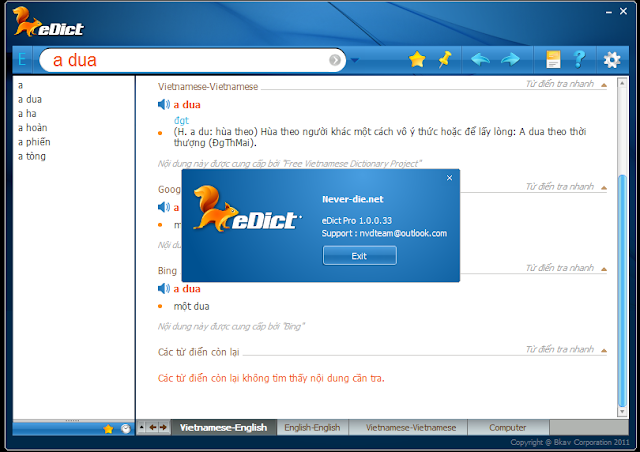640x452 pixels.
Task: Click 'Từ điển tra nhanh' in Vietnamese-Vietnamese section
Action: [560, 84]
